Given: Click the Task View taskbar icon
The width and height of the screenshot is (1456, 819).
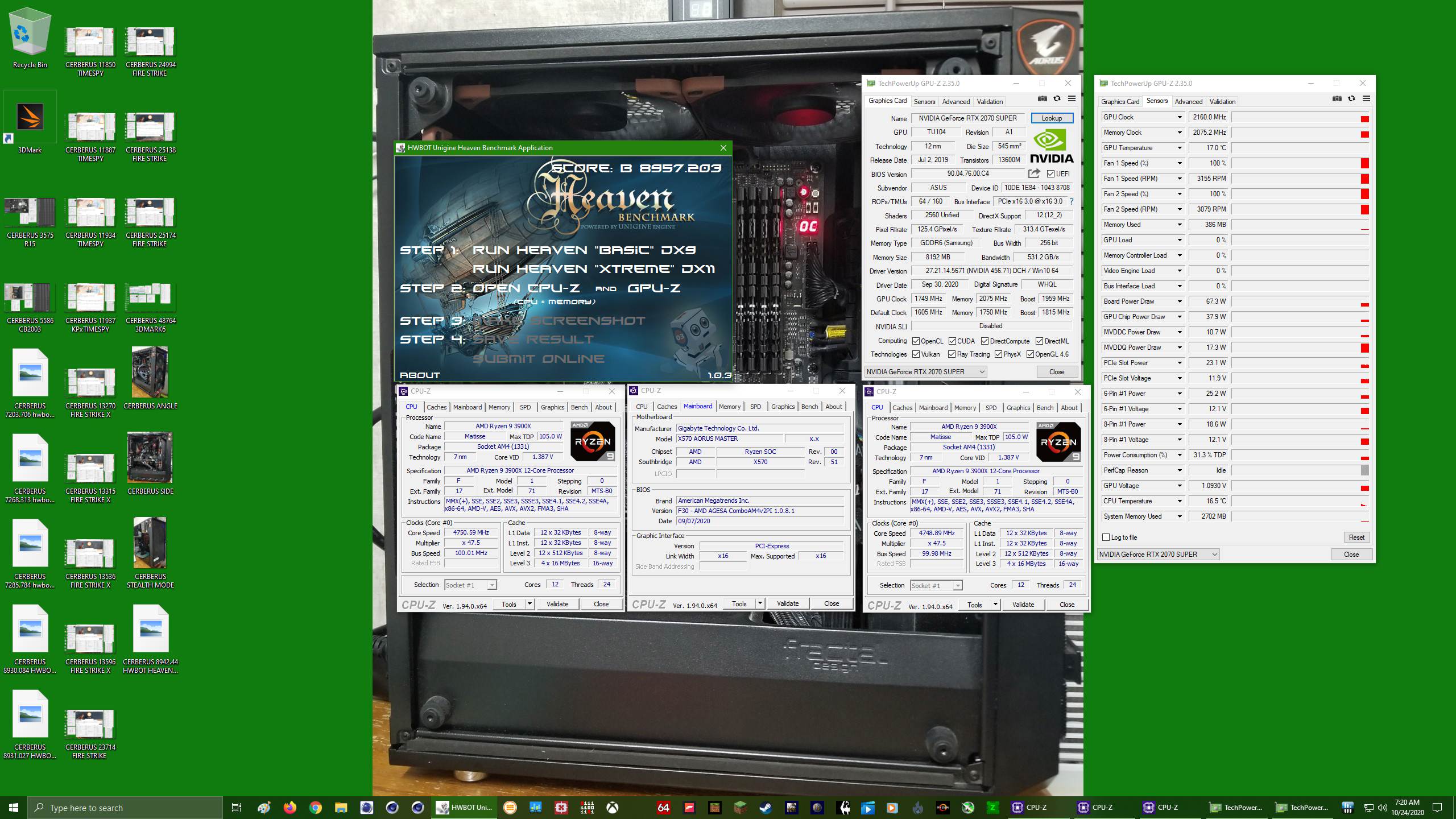Looking at the screenshot, I should (x=237, y=808).
